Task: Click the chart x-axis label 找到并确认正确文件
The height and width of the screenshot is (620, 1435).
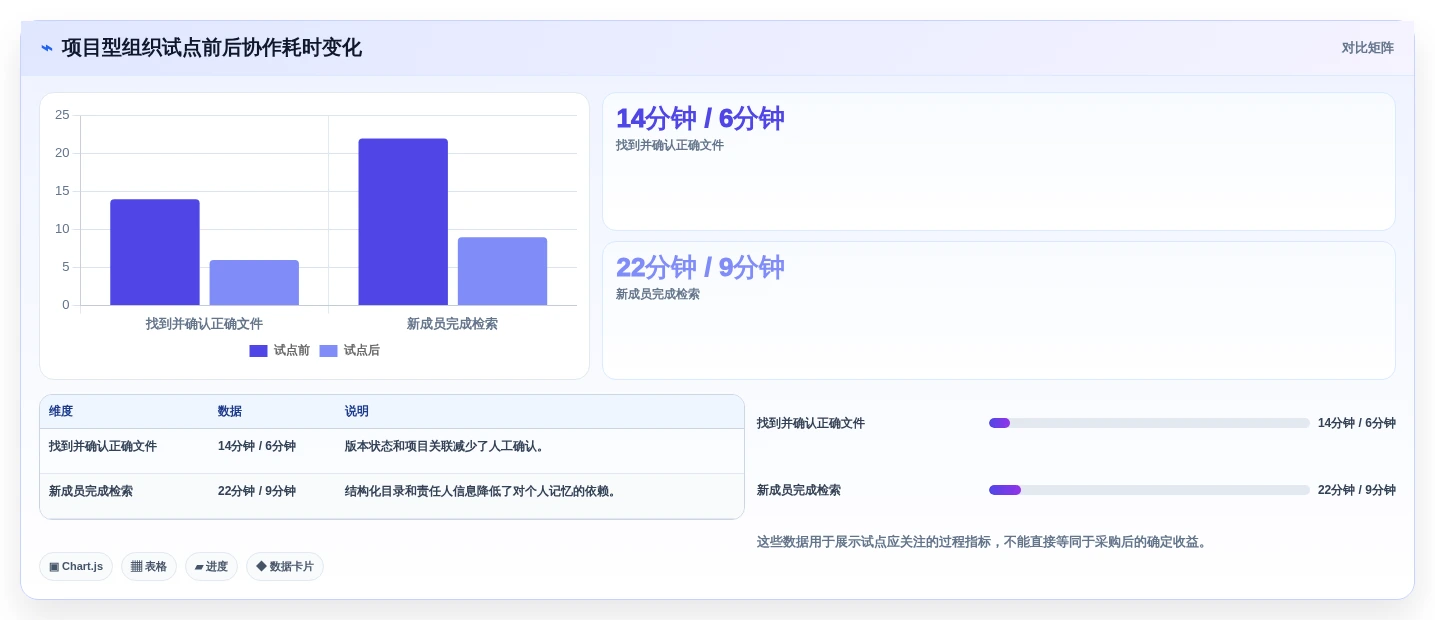Action: pos(204,324)
